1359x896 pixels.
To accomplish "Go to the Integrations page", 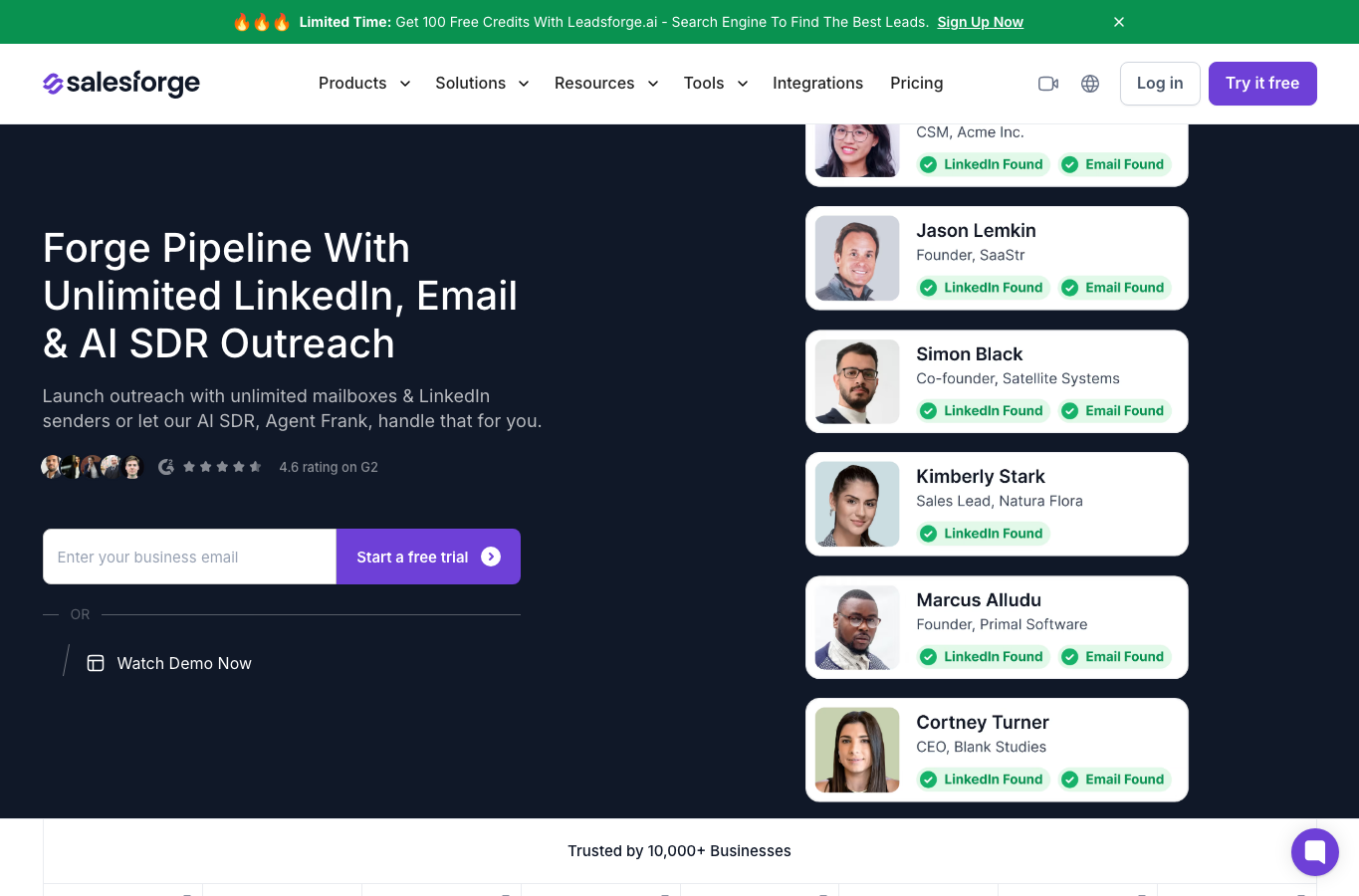I will click(x=817, y=84).
